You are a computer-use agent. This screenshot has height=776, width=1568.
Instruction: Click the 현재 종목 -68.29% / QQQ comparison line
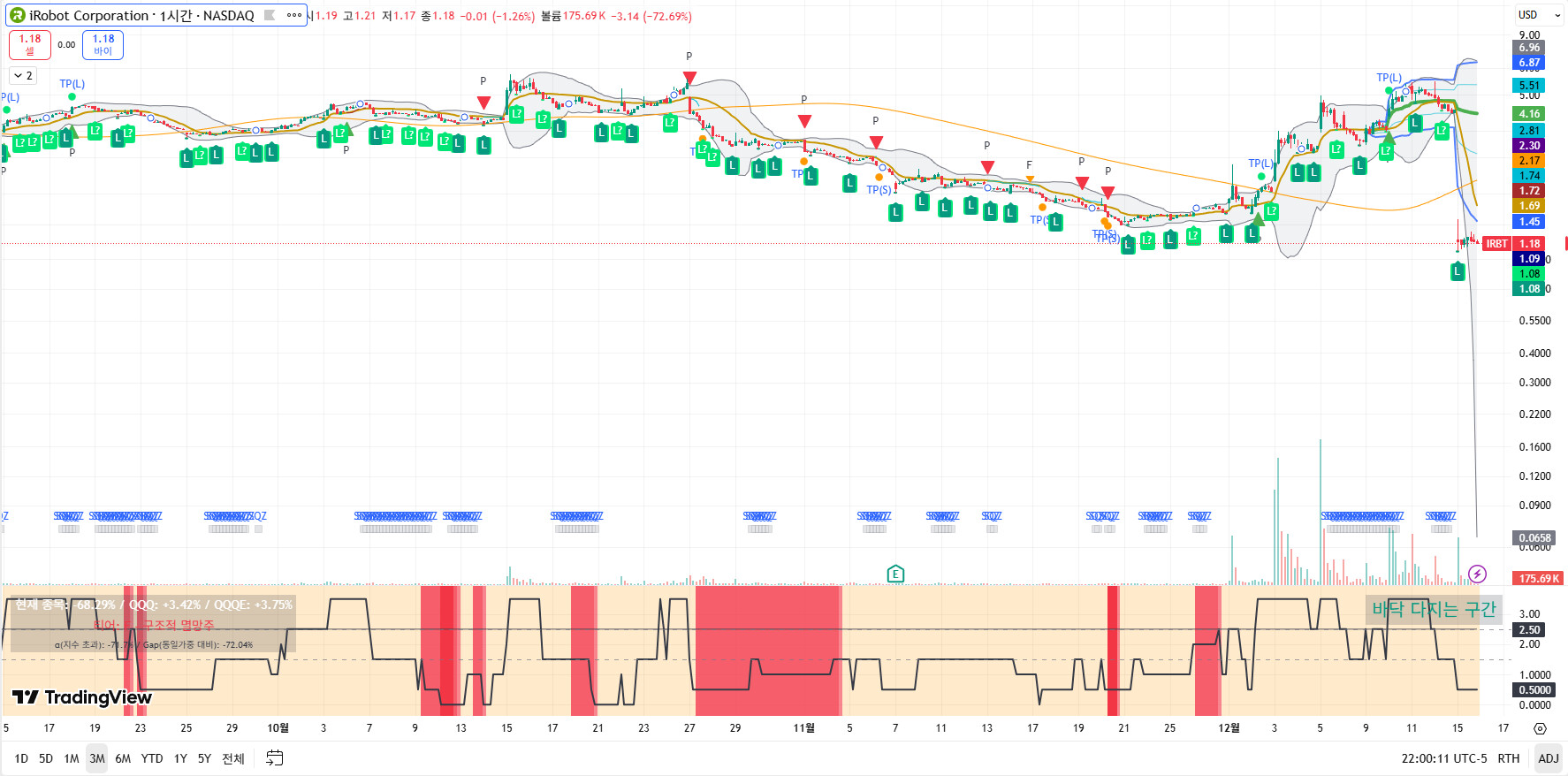click(154, 605)
